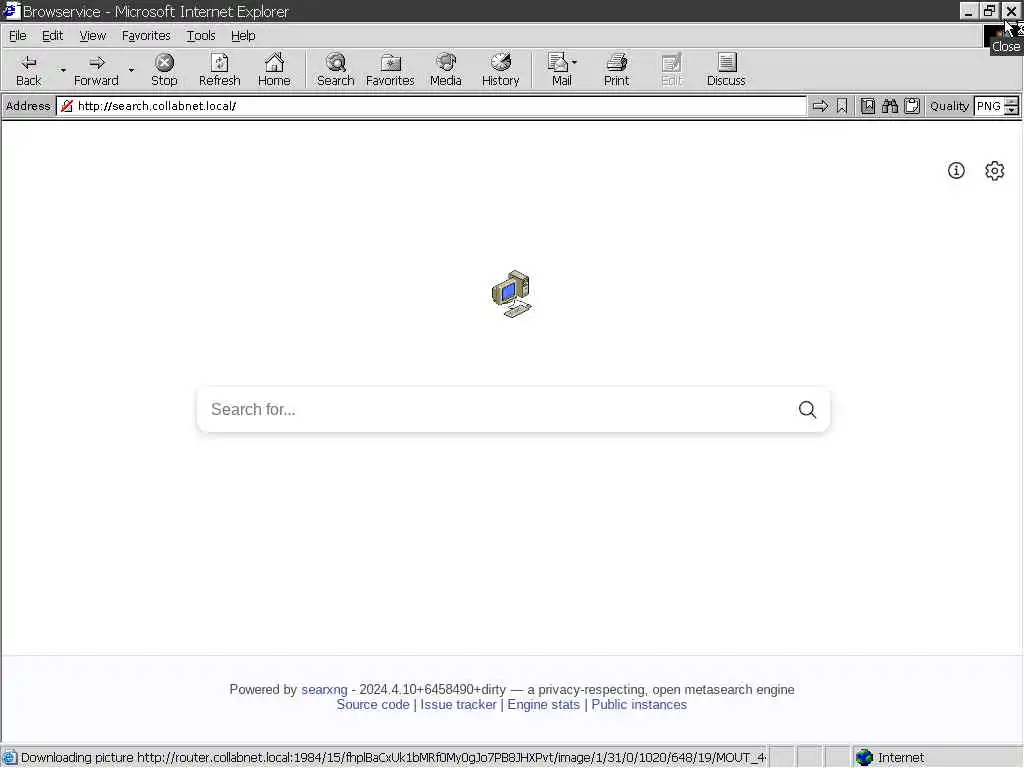Click the page icon in the address field

coord(67,106)
